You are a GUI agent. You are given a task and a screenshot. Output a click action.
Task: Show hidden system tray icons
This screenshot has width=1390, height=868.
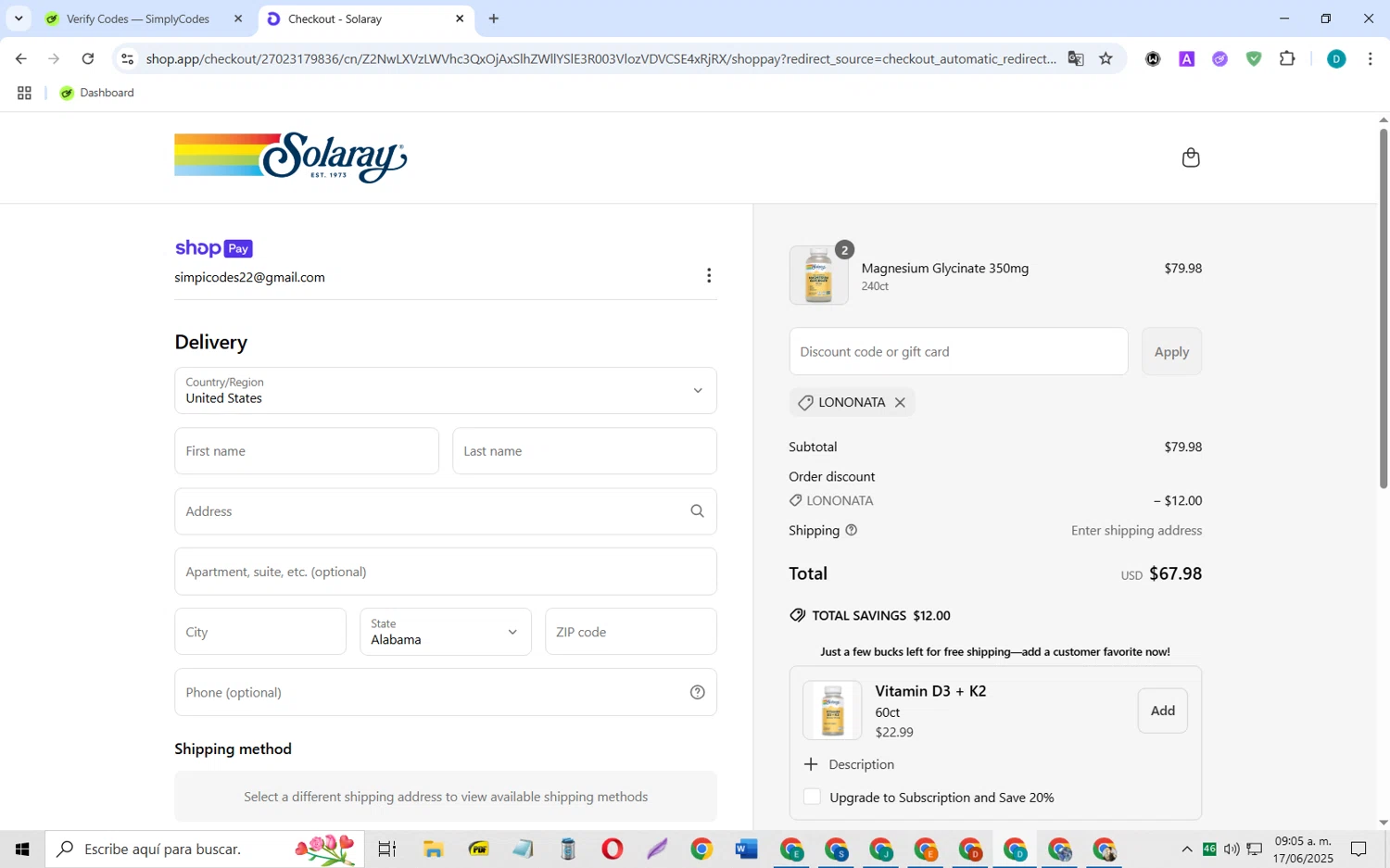pos(1186,849)
